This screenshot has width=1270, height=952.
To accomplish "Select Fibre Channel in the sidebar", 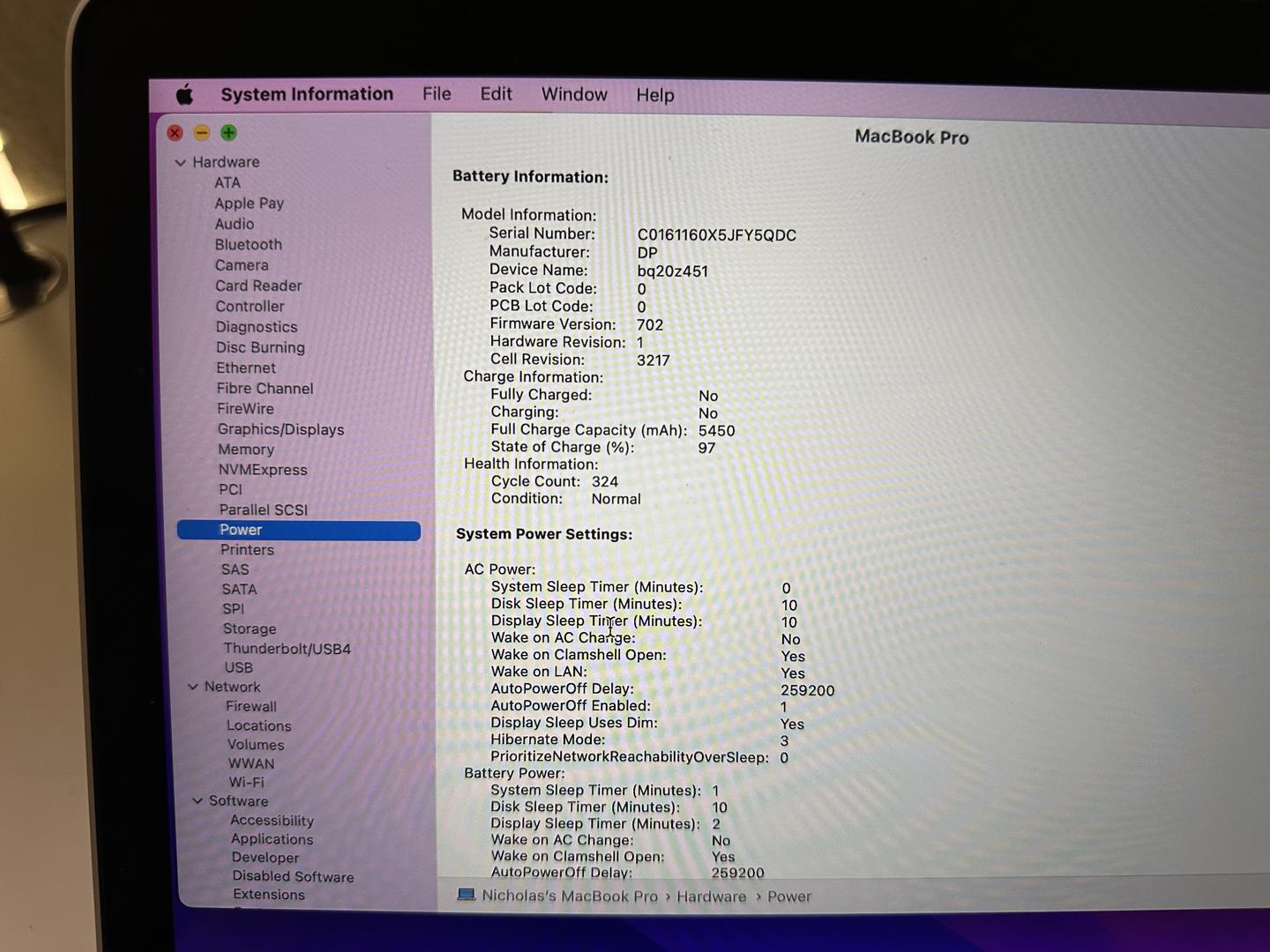I will point(265,388).
